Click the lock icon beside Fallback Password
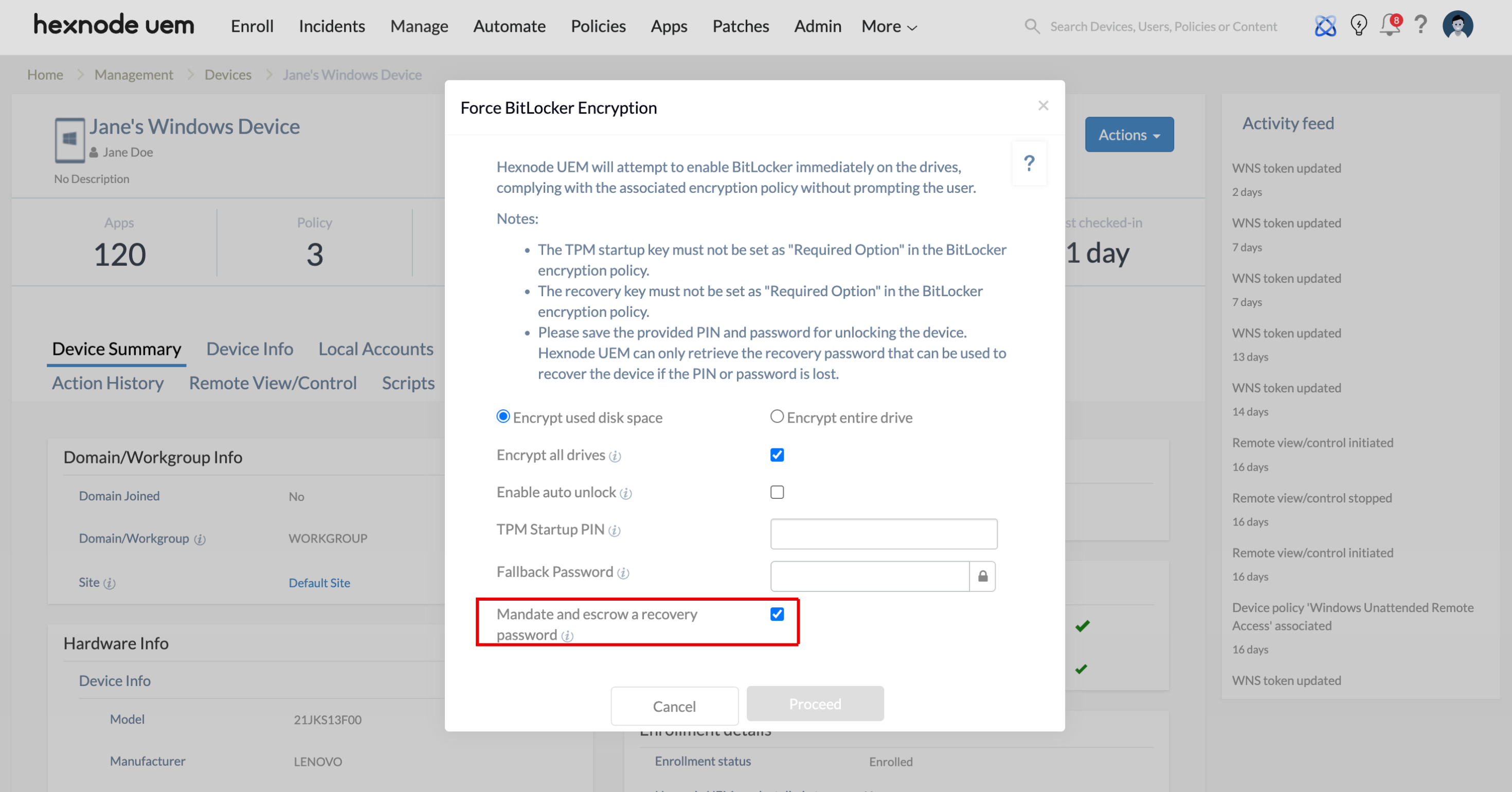This screenshot has height=792, width=1512. point(983,577)
